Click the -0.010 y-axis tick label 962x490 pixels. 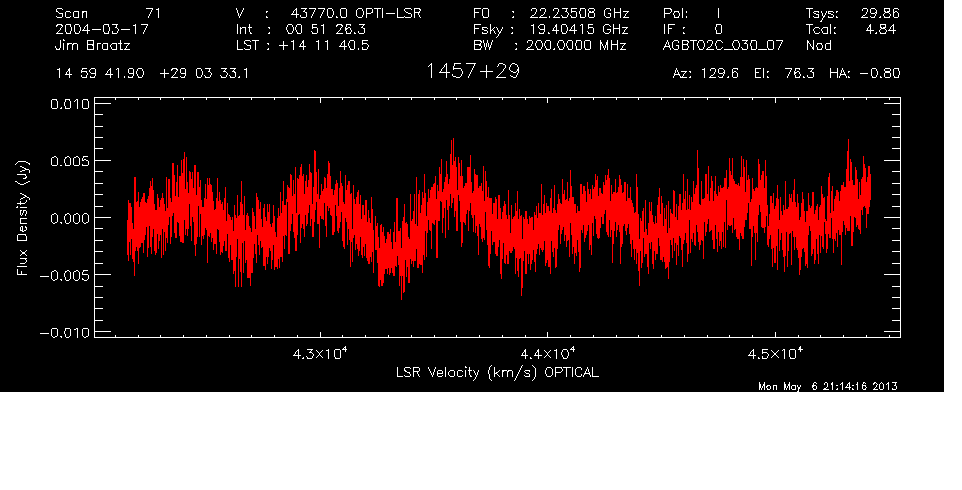65,332
